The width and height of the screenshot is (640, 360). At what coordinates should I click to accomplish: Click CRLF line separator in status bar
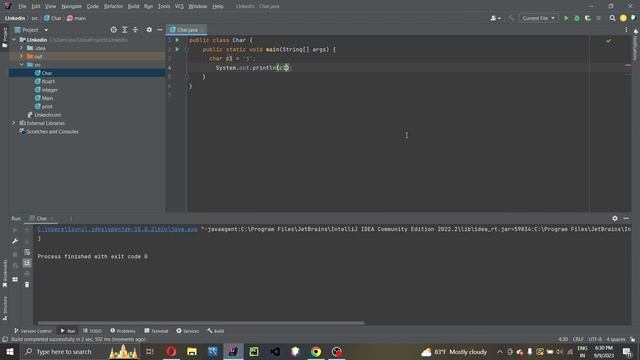coord(578,339)
